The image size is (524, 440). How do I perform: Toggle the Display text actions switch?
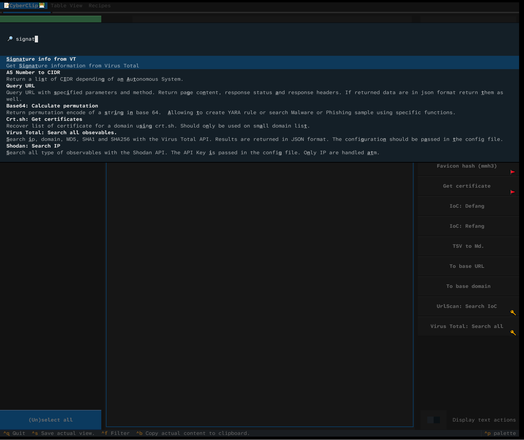pos(433,420)
